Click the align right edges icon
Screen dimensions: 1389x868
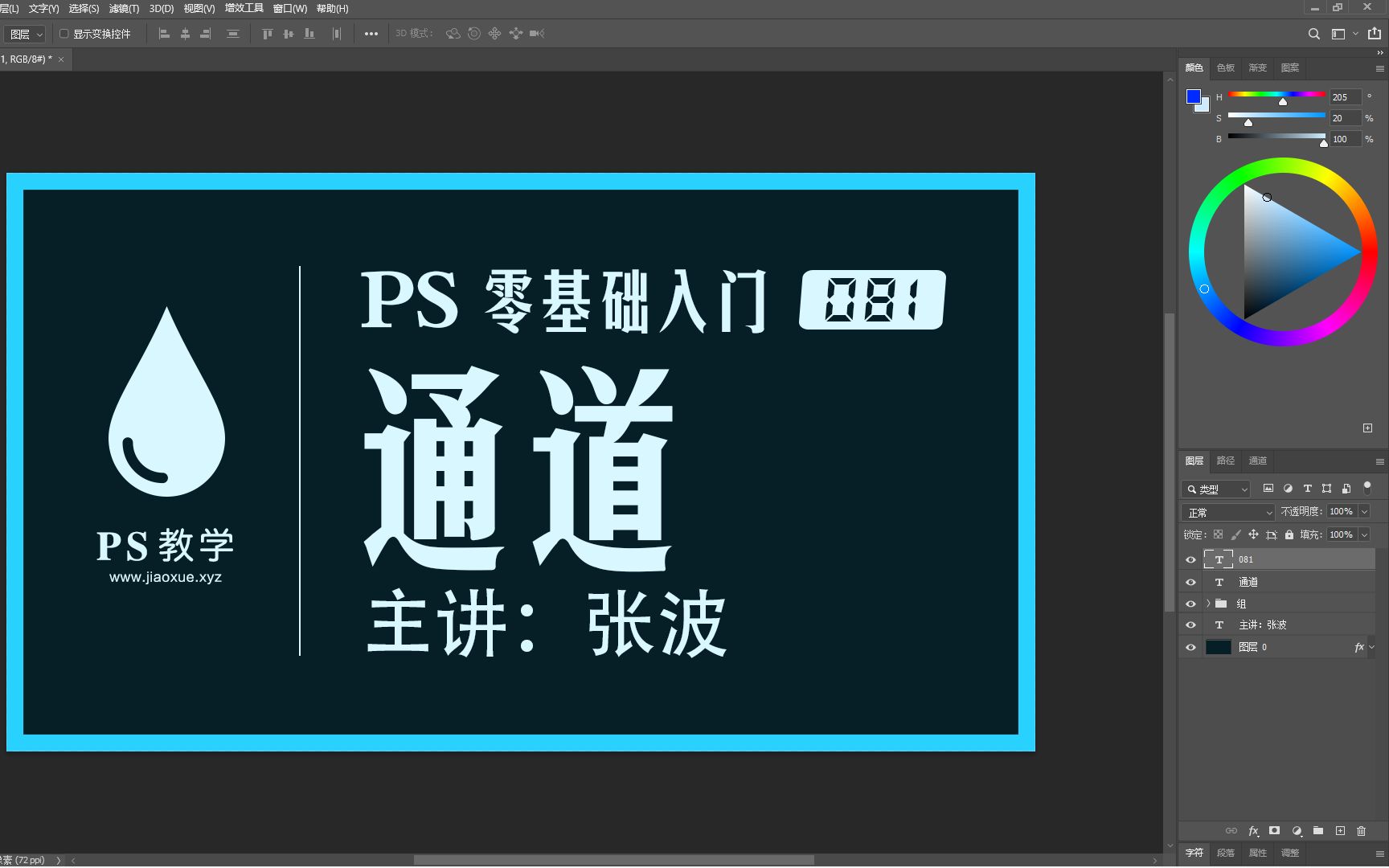tap(206, 34)
